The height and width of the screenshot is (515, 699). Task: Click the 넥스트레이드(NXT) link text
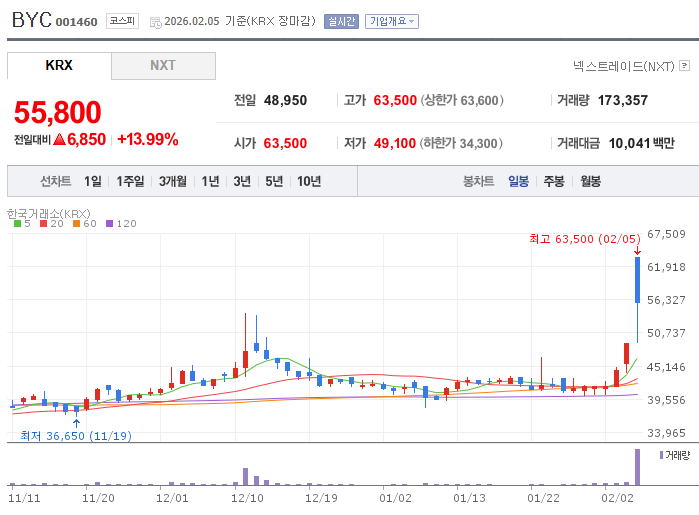point(624,66)
